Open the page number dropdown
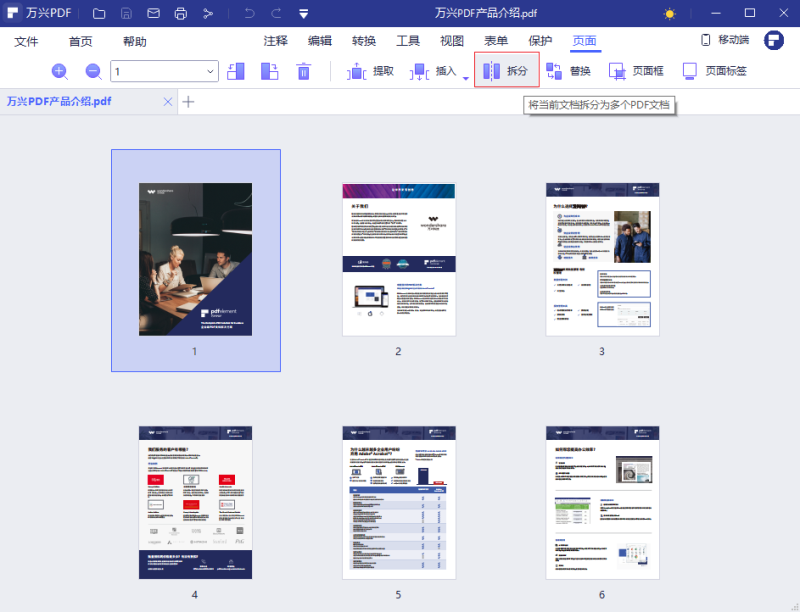800x612 pixels. [x=210, y=71]
